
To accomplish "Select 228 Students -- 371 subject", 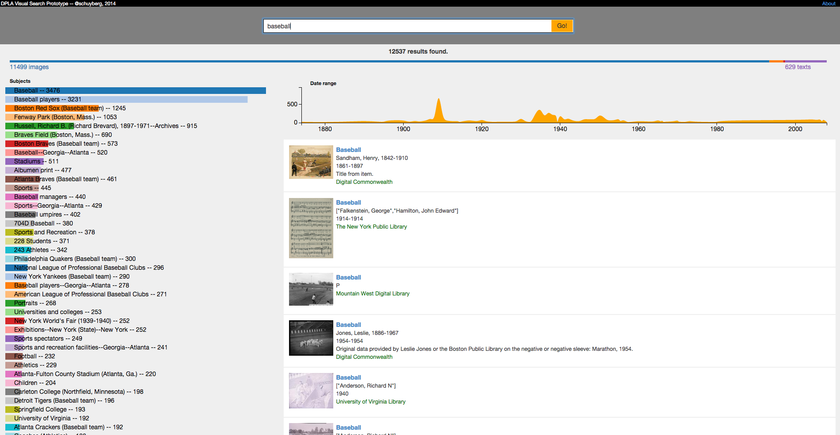I will tap(38, 241).
